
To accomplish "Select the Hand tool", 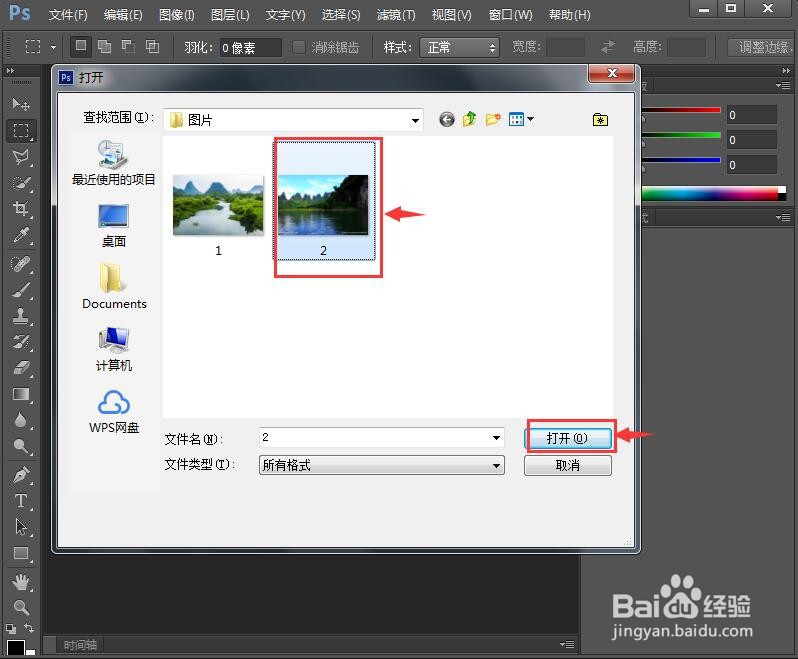I will [21, 582].
